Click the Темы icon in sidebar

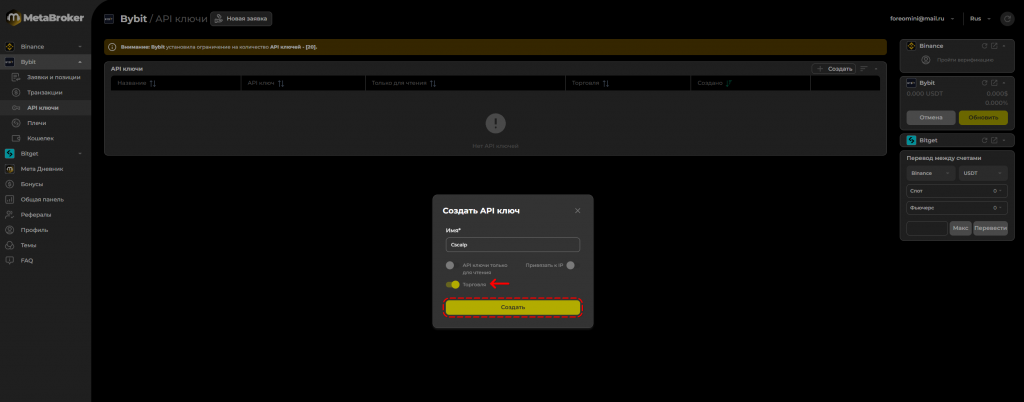point(10,245)
